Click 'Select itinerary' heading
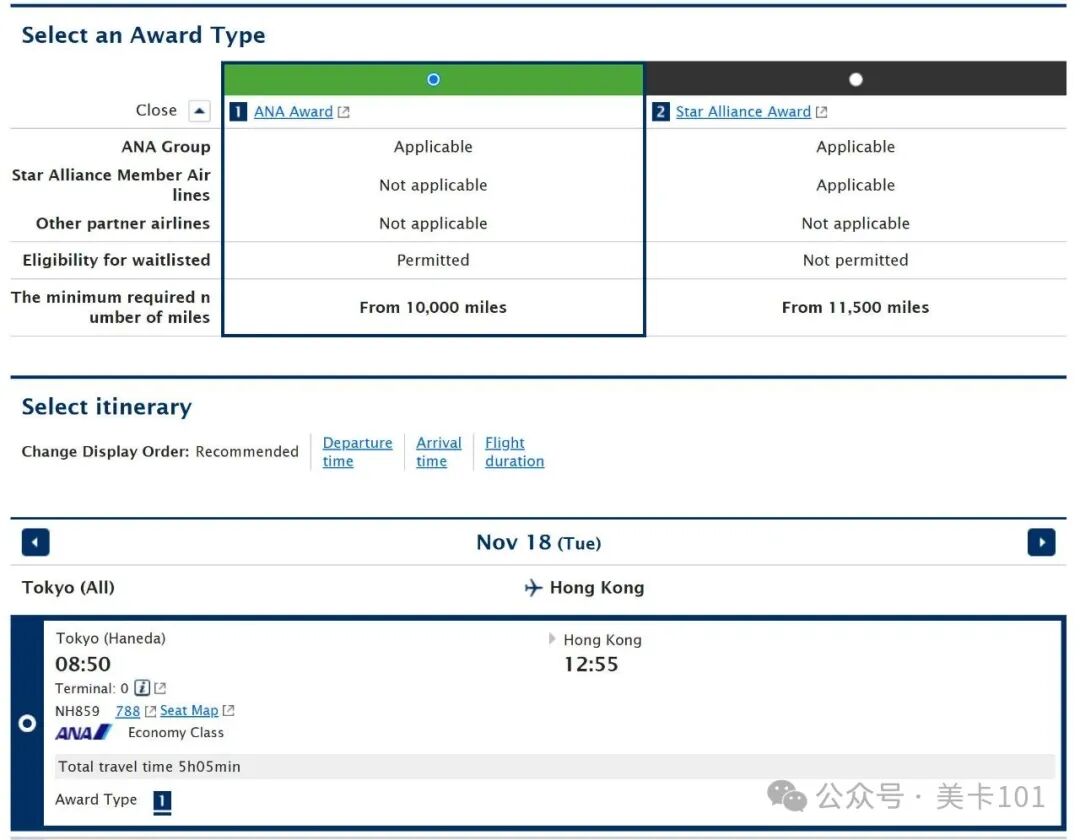1080x840 pixels. point(107,407)
